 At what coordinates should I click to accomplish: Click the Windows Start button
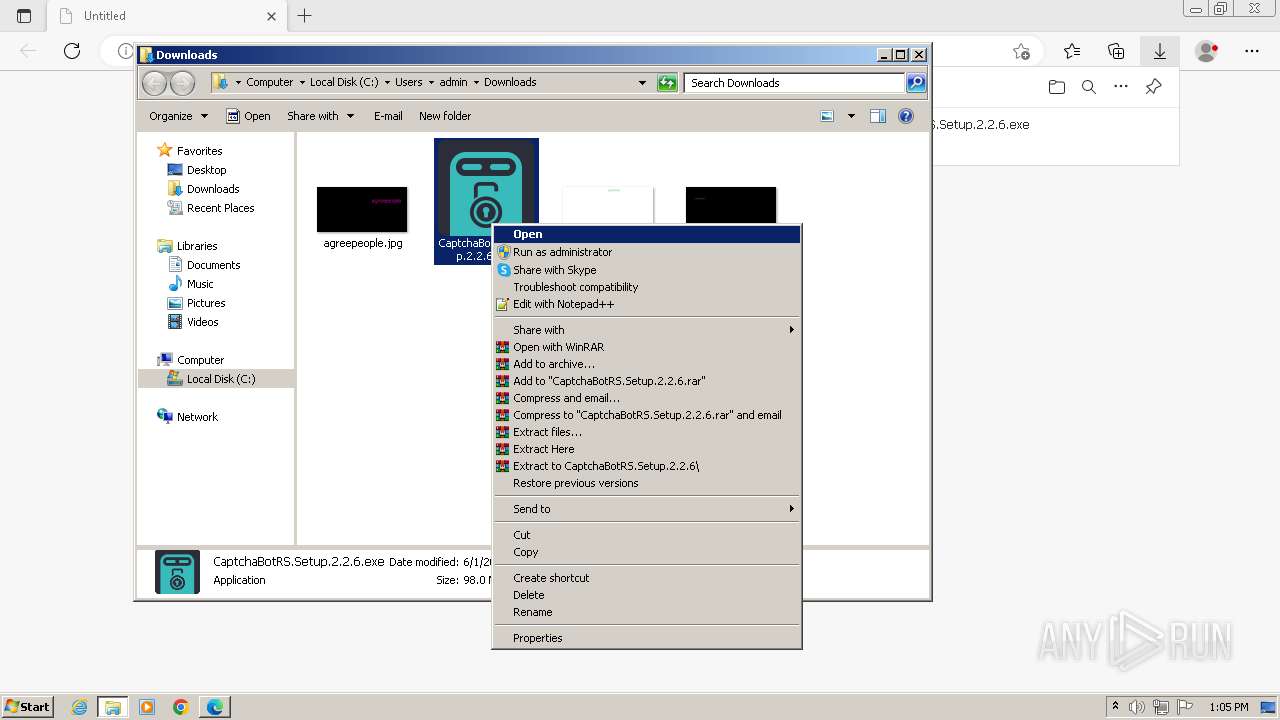27,706
